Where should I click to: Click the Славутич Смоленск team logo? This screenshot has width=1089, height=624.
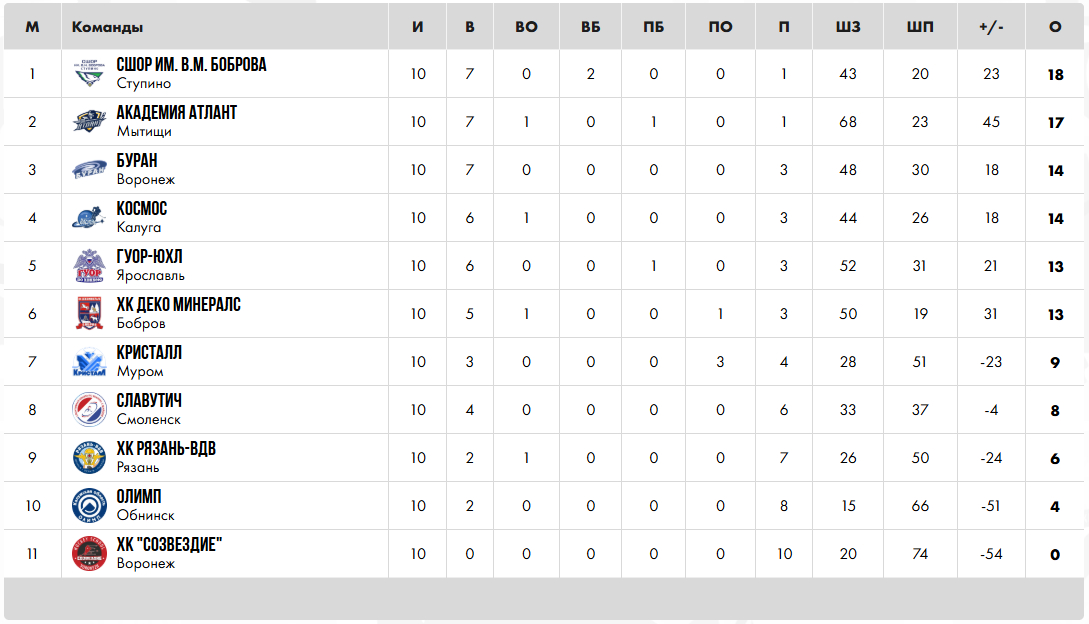(90, 410)
